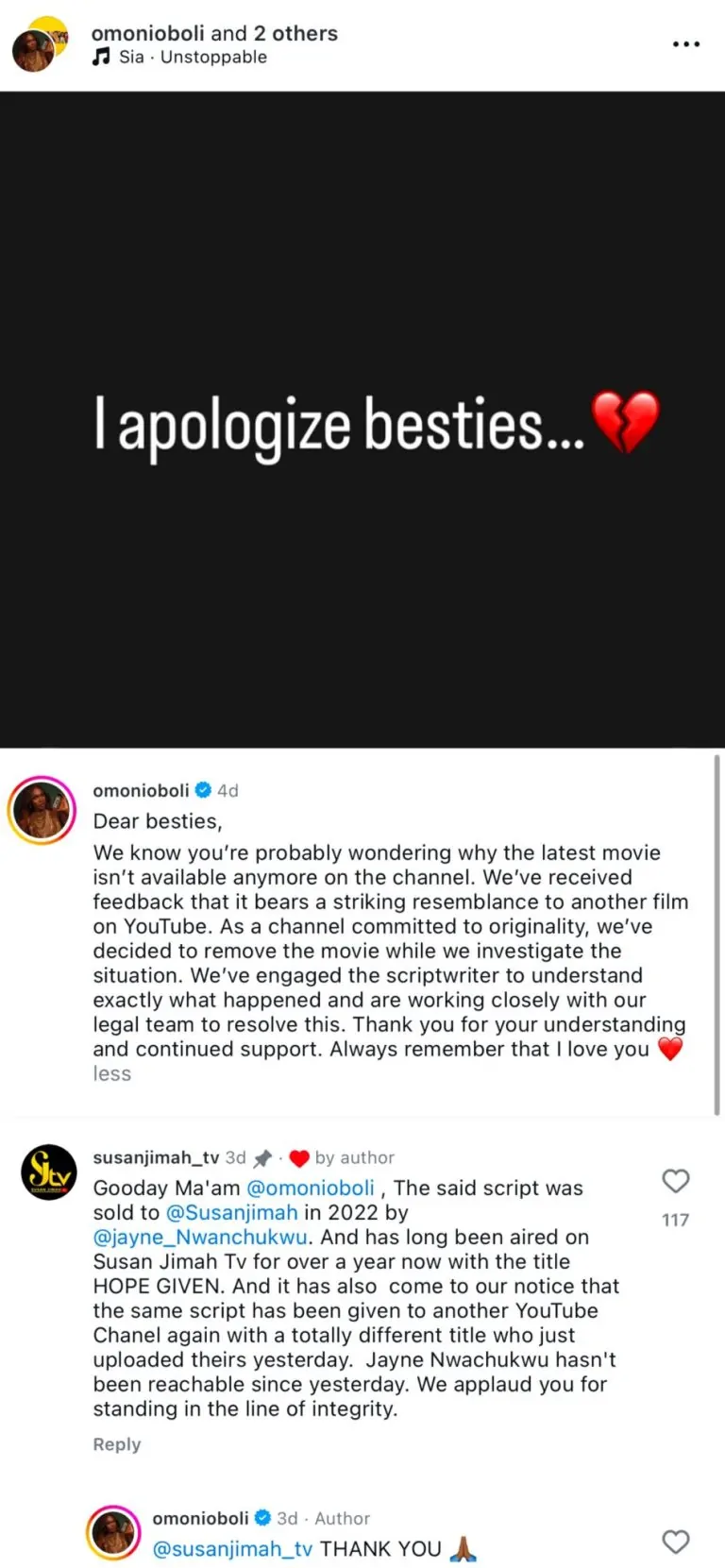Screen dimensions: 725x1568
Task: Open the @jayne_Nwanchukwu mention link
Action: (x=200, y=1237)
